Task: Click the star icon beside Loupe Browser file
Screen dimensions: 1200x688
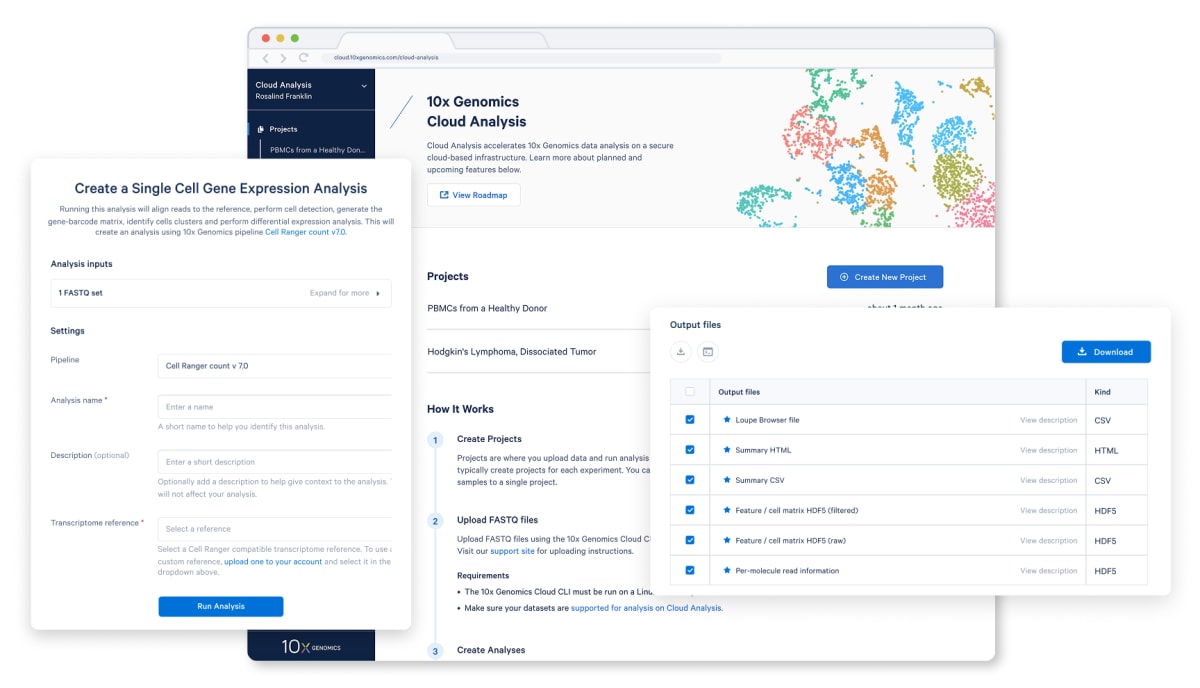Action: 727,420
